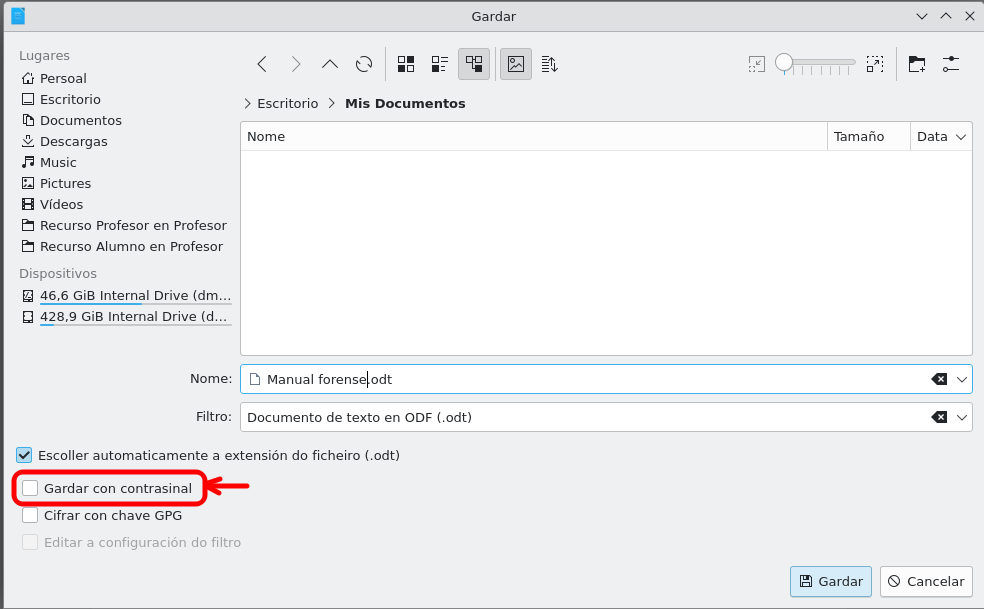Open Persoal home place
This screenshot has width=984, height=609.
54,78
